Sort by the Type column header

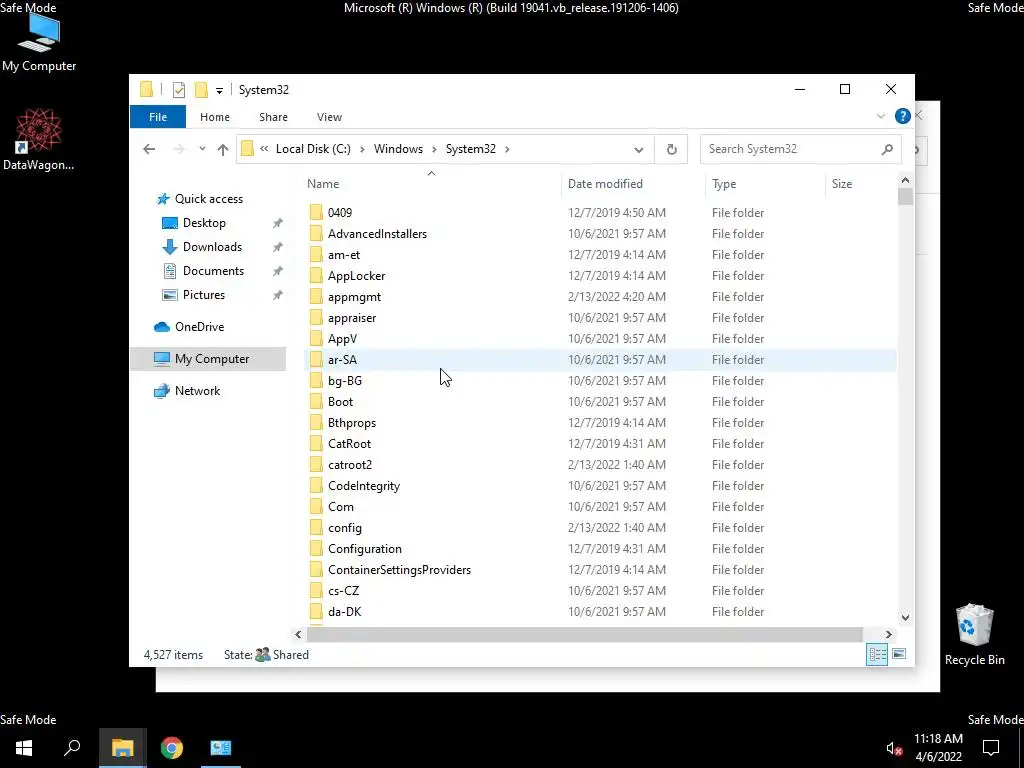(765, 184)
